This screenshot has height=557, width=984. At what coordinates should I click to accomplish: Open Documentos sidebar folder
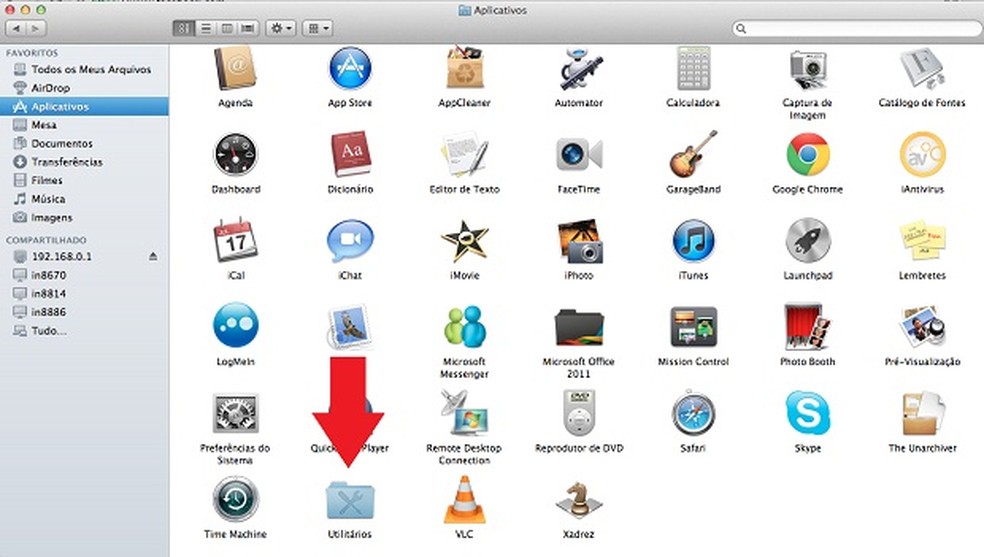[84, 144]
